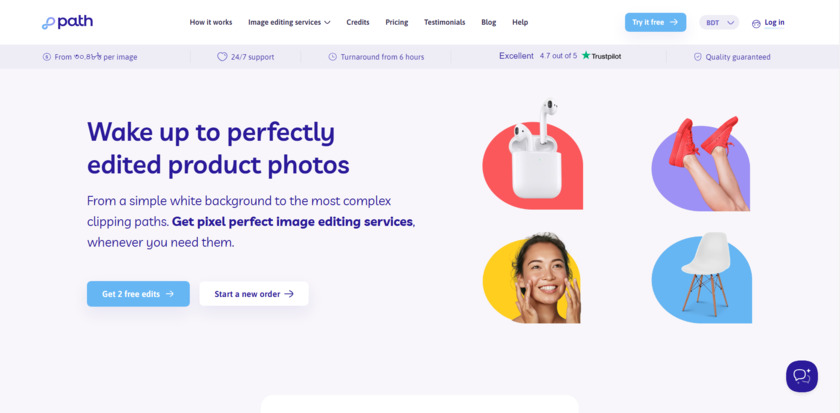Viewport: 840px width, 413px height.
Task: Click the Trustpilot star logo
Action: pos(586,55)
